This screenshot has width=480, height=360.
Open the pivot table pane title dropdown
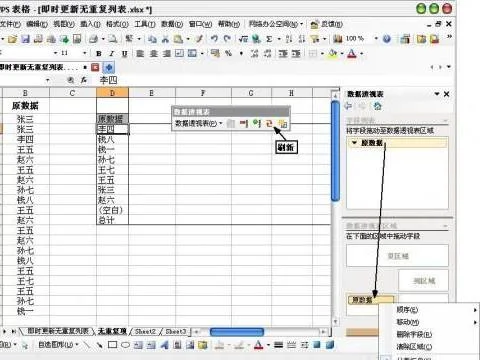point(437,94)
